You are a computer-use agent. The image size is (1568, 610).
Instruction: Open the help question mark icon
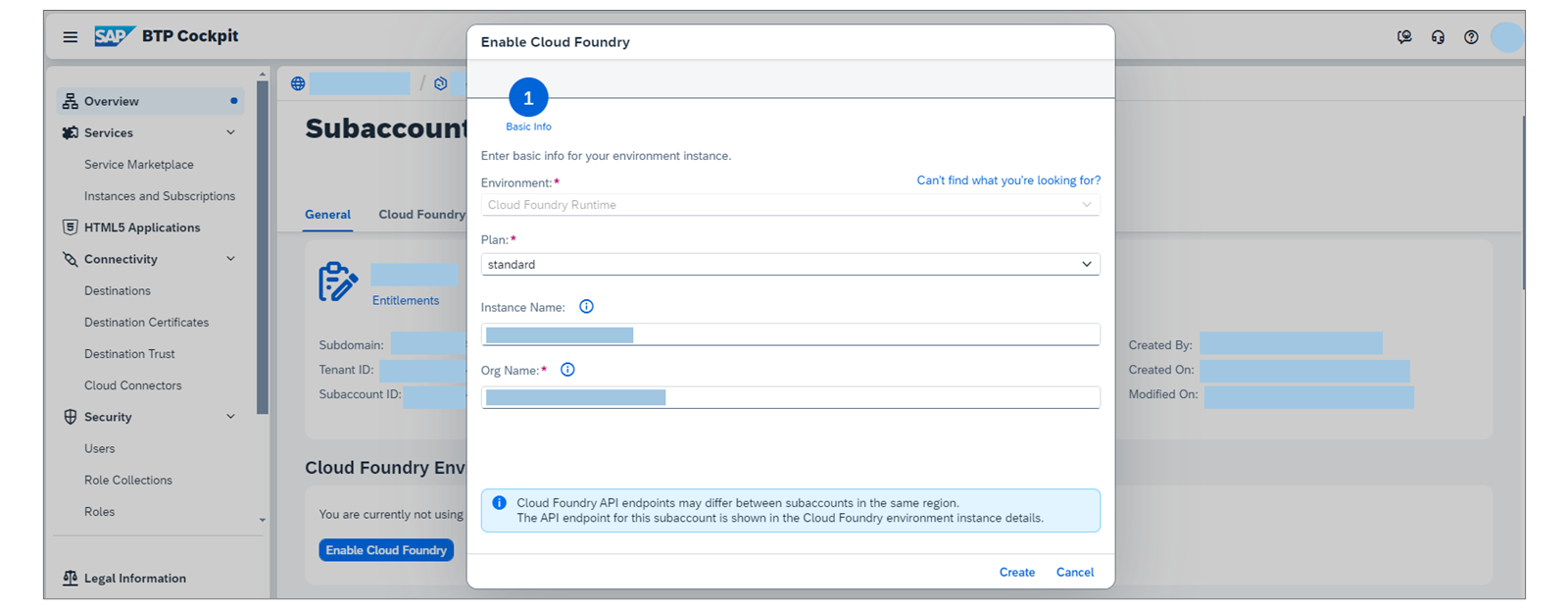(x=1471, y=37)
